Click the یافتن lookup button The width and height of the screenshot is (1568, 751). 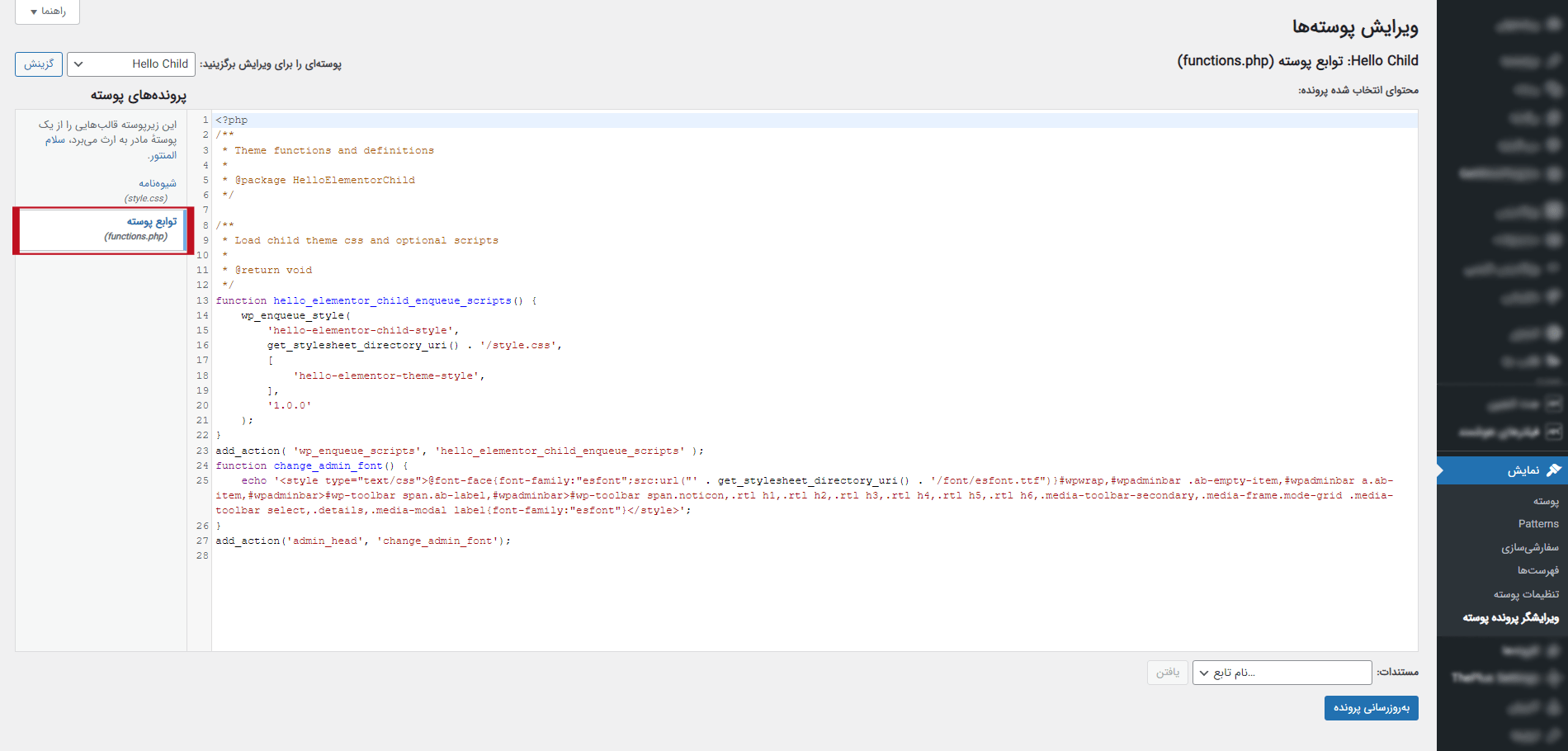click(x=1167, y=673)
